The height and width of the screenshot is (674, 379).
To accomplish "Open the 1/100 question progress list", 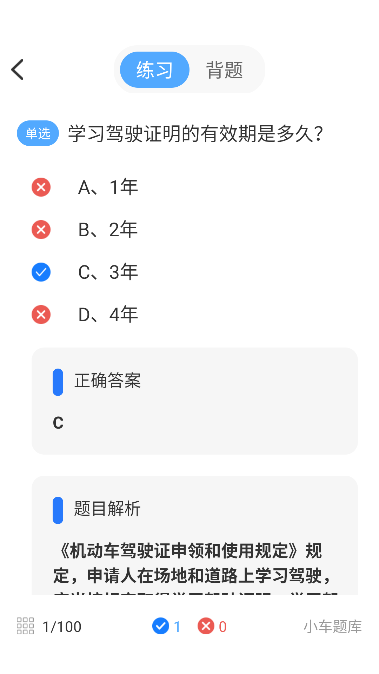I will pyautogui.click(x=62, y=626).
